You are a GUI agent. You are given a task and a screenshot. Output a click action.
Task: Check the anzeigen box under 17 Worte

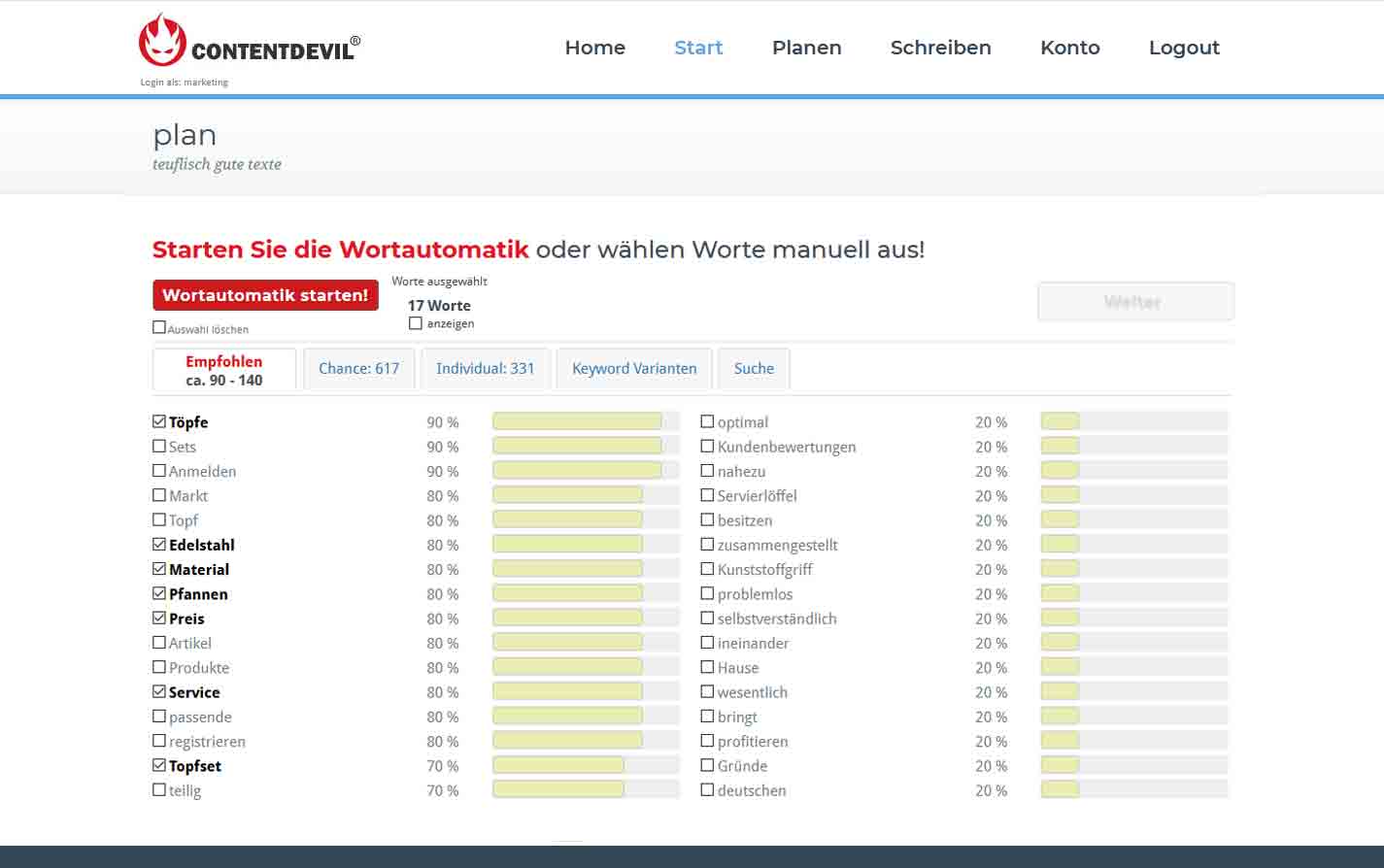click(416, 323)
